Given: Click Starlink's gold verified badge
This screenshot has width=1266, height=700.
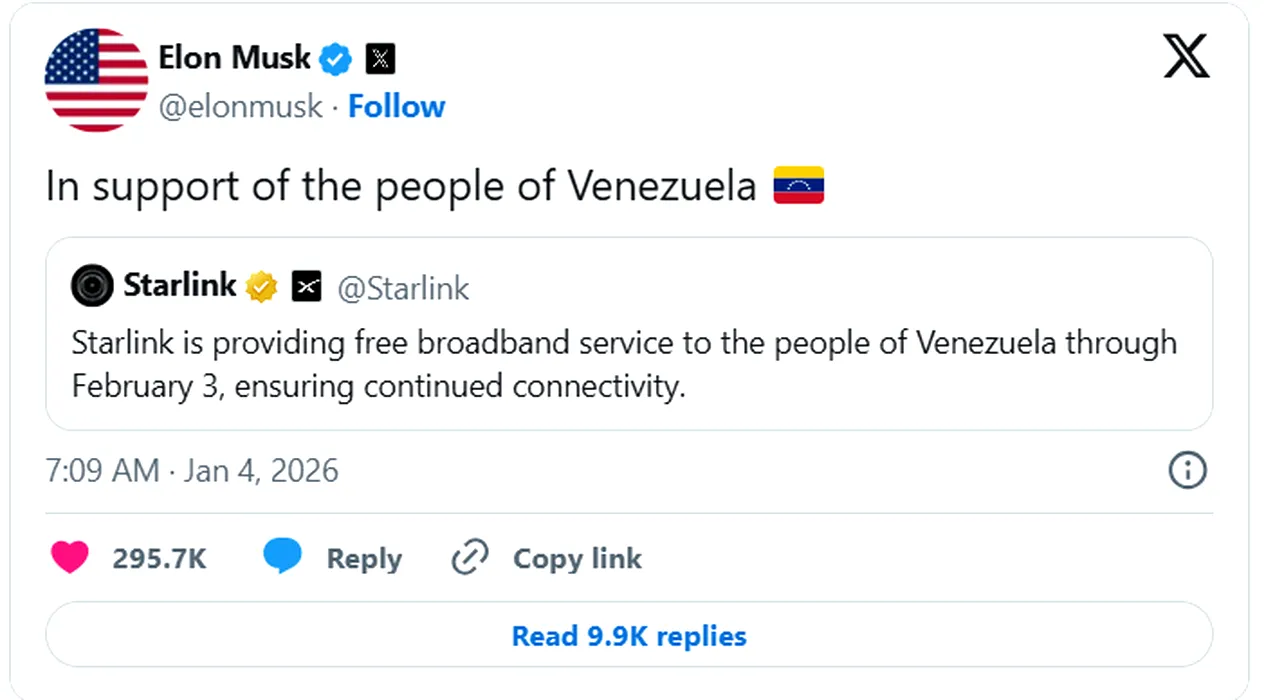Looking at the screenshot, I should click(262, 287).
